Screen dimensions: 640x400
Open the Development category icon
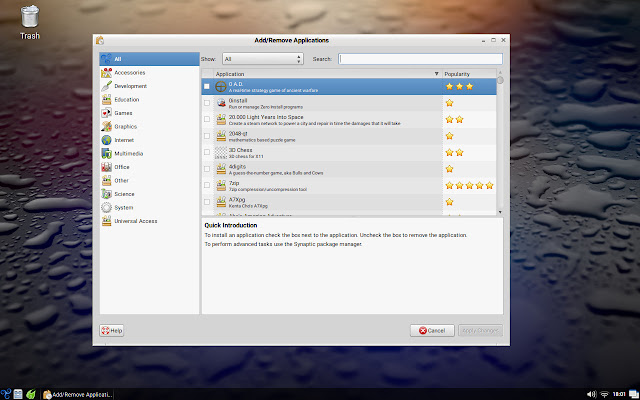[107, 86]
